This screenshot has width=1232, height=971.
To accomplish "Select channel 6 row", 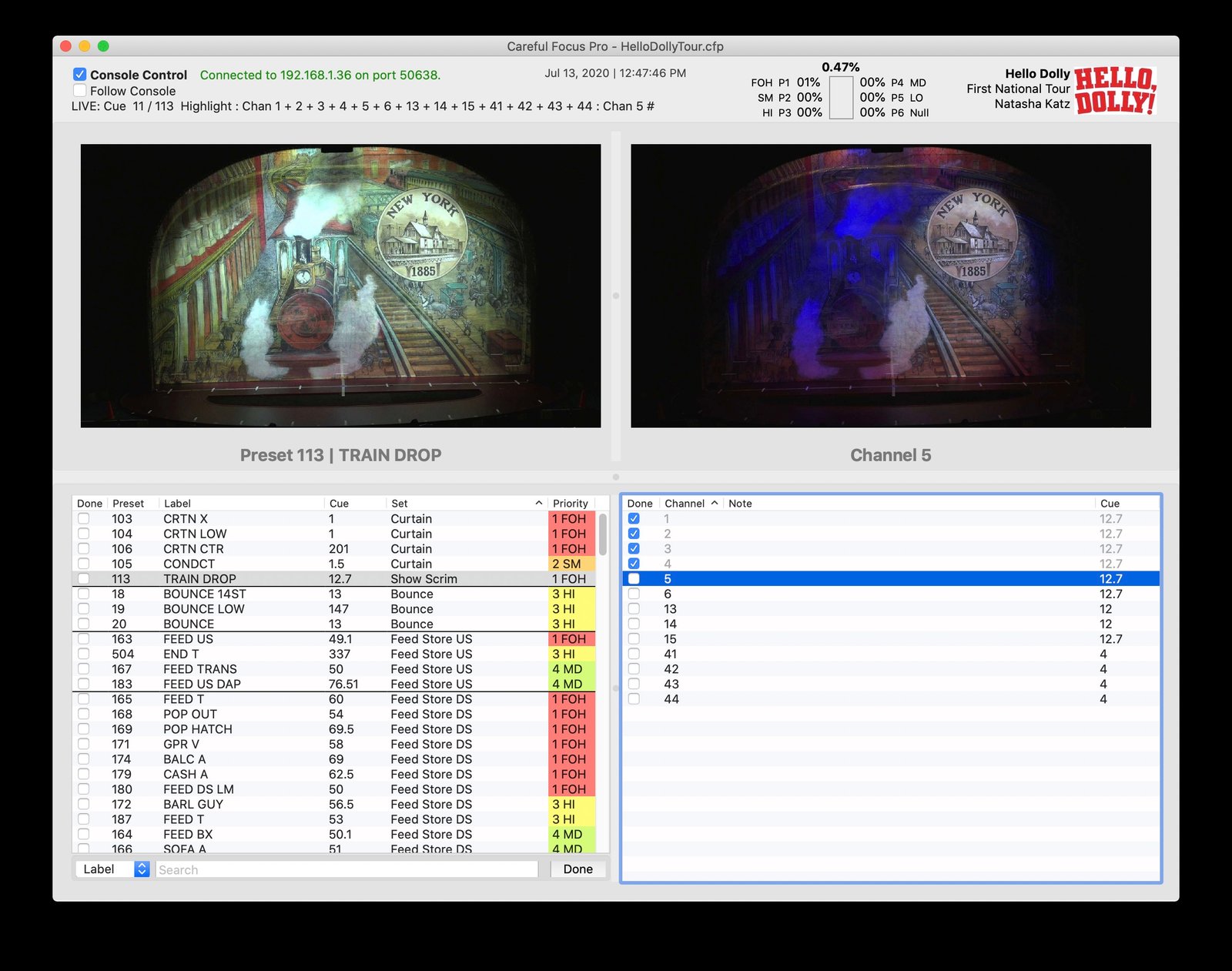I will point(891,594).
